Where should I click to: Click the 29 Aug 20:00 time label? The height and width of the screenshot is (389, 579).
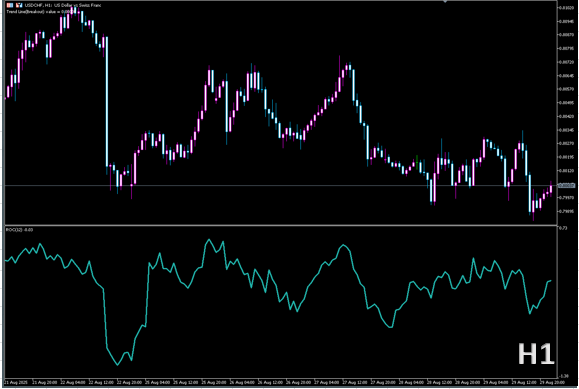(x=552, y=382)
